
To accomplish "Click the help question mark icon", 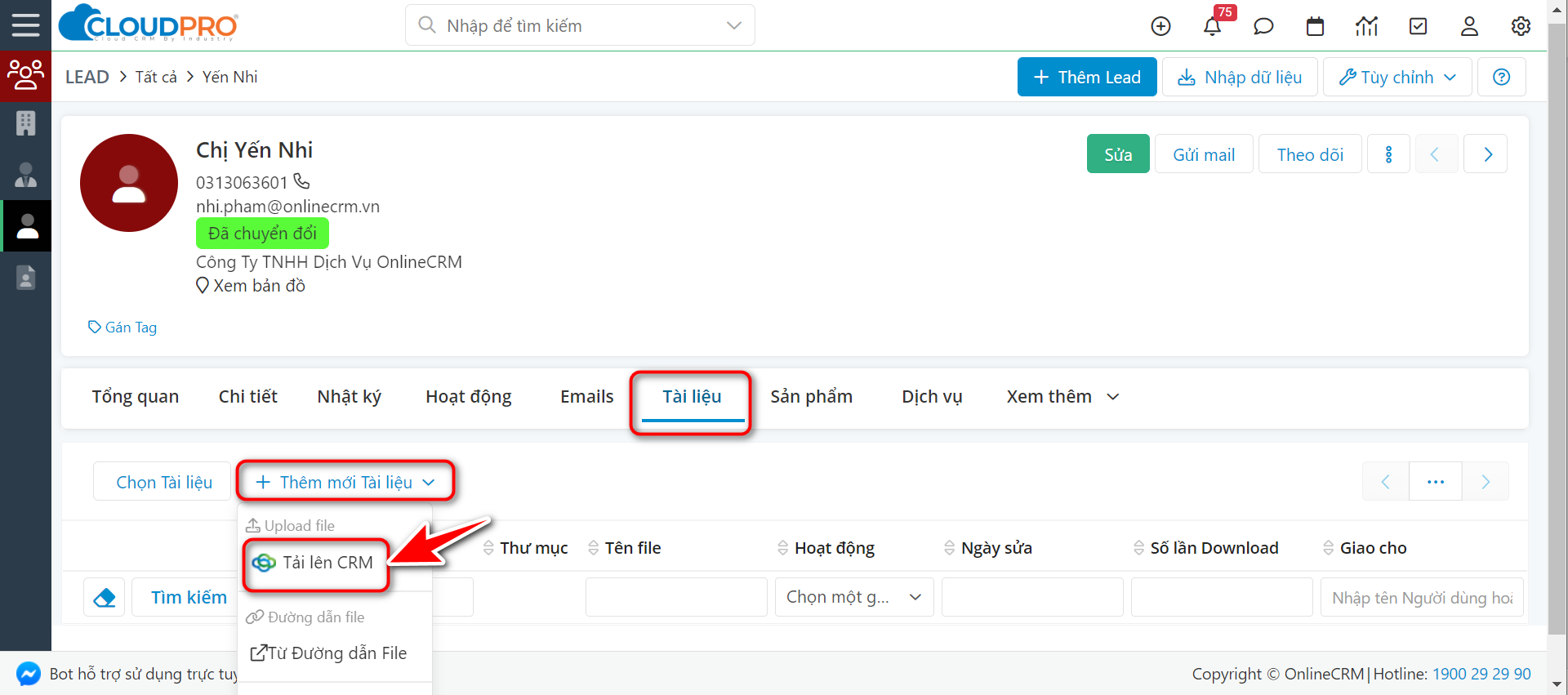I will coord(1501,77).
